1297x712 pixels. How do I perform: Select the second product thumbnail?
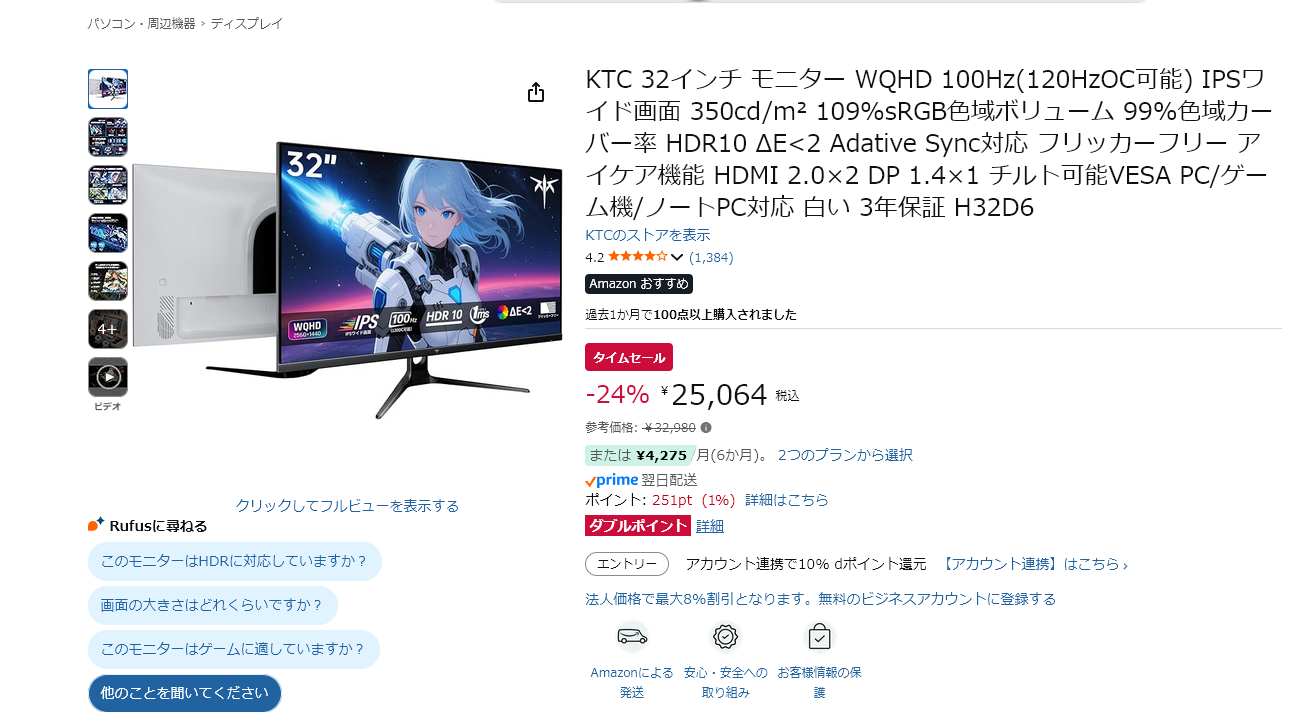tap(108, 137)
